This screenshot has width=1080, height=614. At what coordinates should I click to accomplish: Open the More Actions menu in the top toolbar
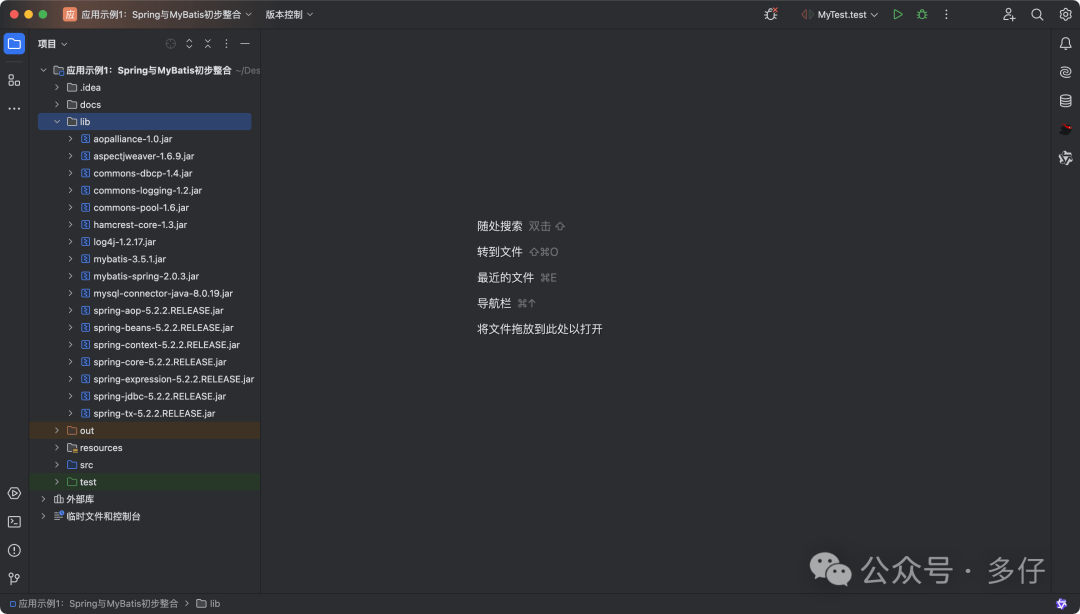click(946, 14)
